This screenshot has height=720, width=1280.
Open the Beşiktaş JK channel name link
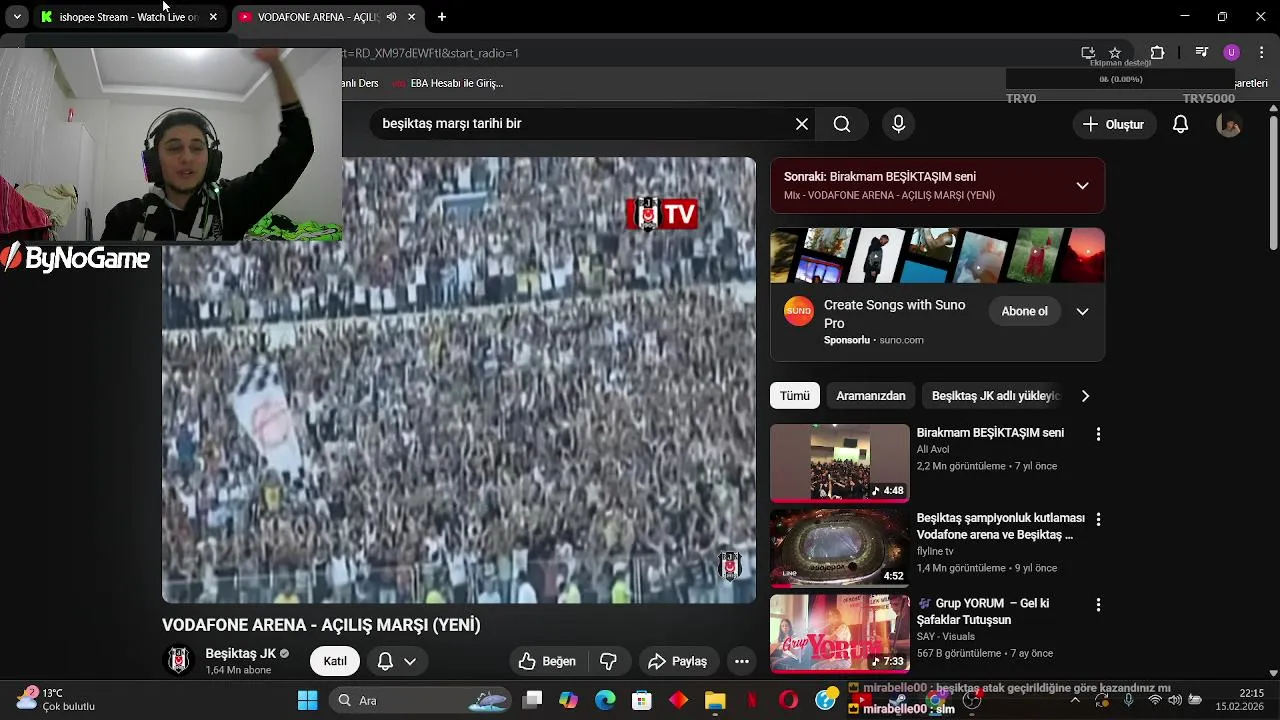click(241, 653)
